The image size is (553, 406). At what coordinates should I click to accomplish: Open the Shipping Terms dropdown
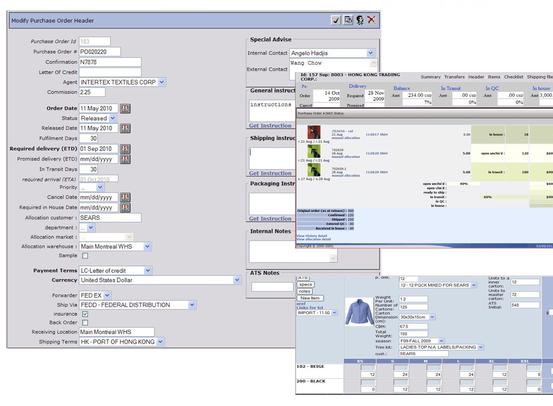coord(160,342)
